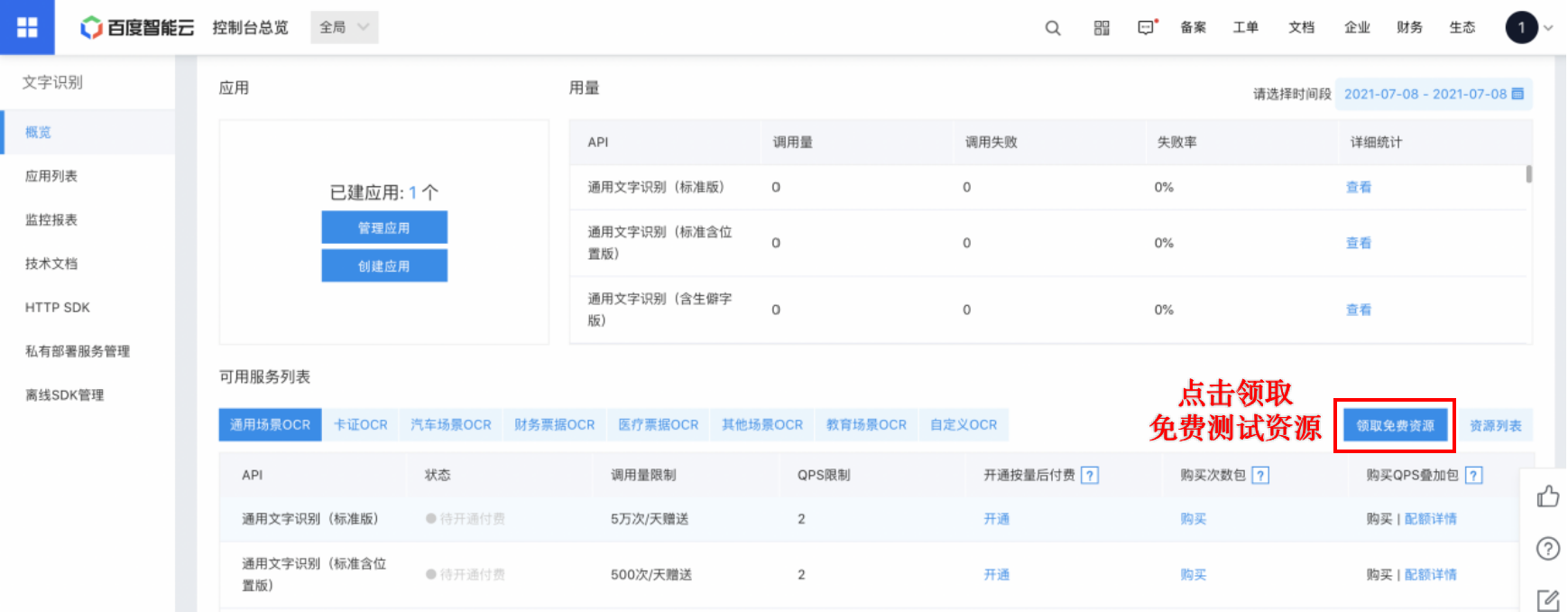Image resolution: width=1568 pixels, height=612 pixels.
Task: Switch to the 医疗票据OCR tab
Action: [659, 424]
